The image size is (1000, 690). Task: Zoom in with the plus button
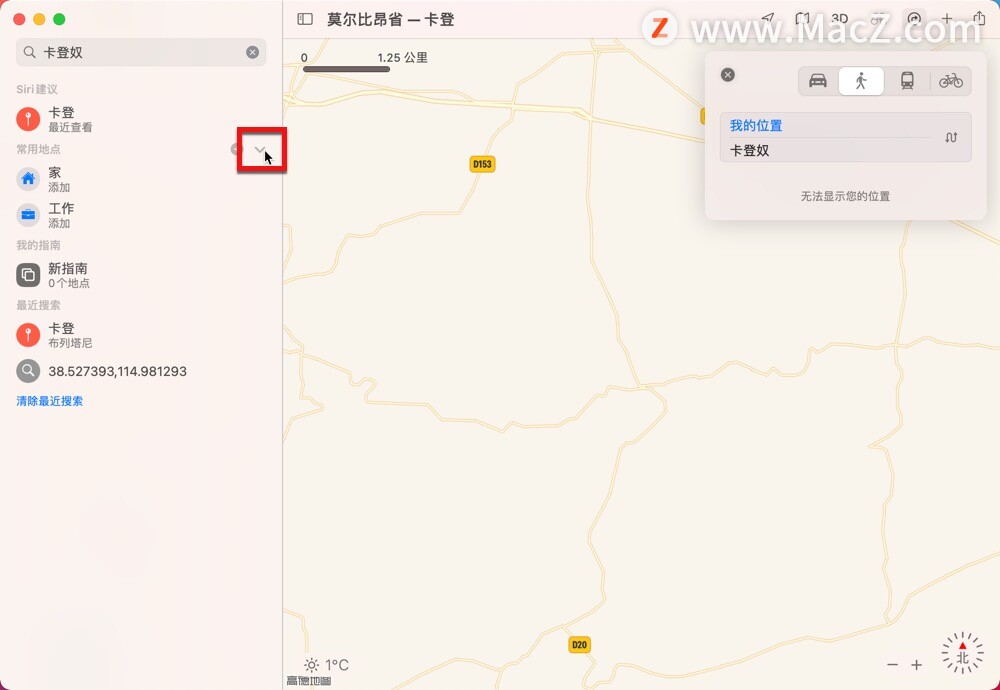[x=916, y=665]
